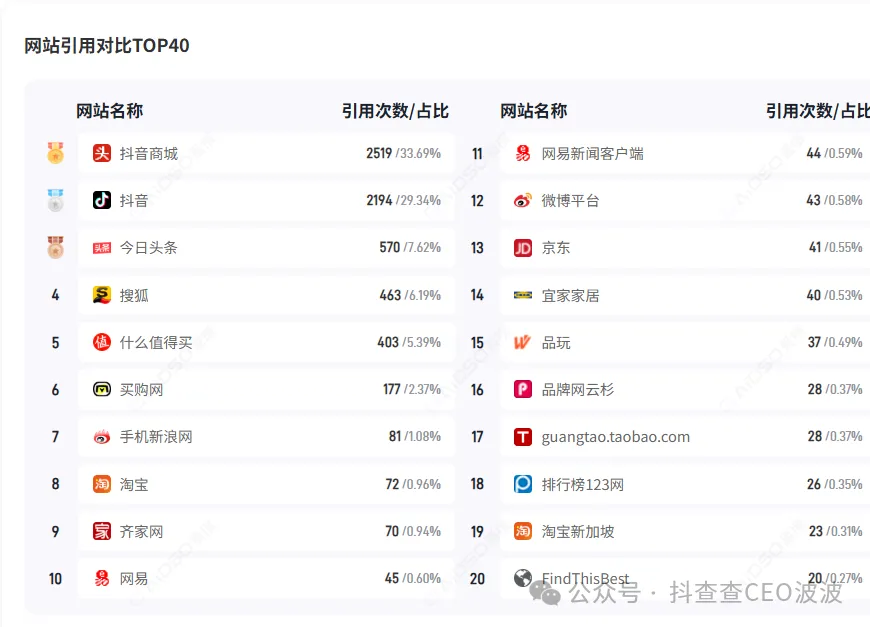Click the left 引用次数/占比 column header

(x=395, y=111)
